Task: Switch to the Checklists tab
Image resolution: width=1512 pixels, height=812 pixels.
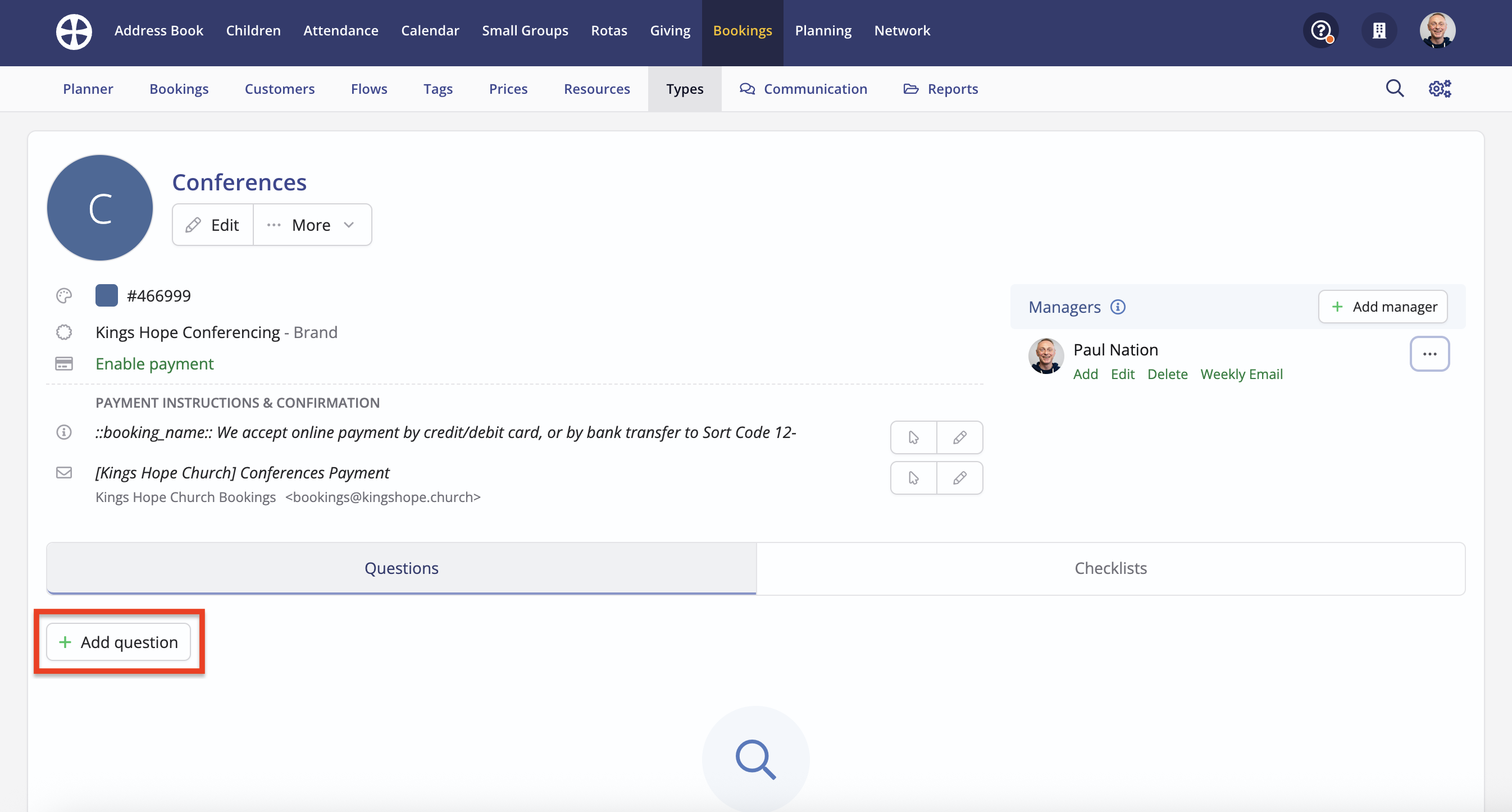Action: [x=1110, y=568]
